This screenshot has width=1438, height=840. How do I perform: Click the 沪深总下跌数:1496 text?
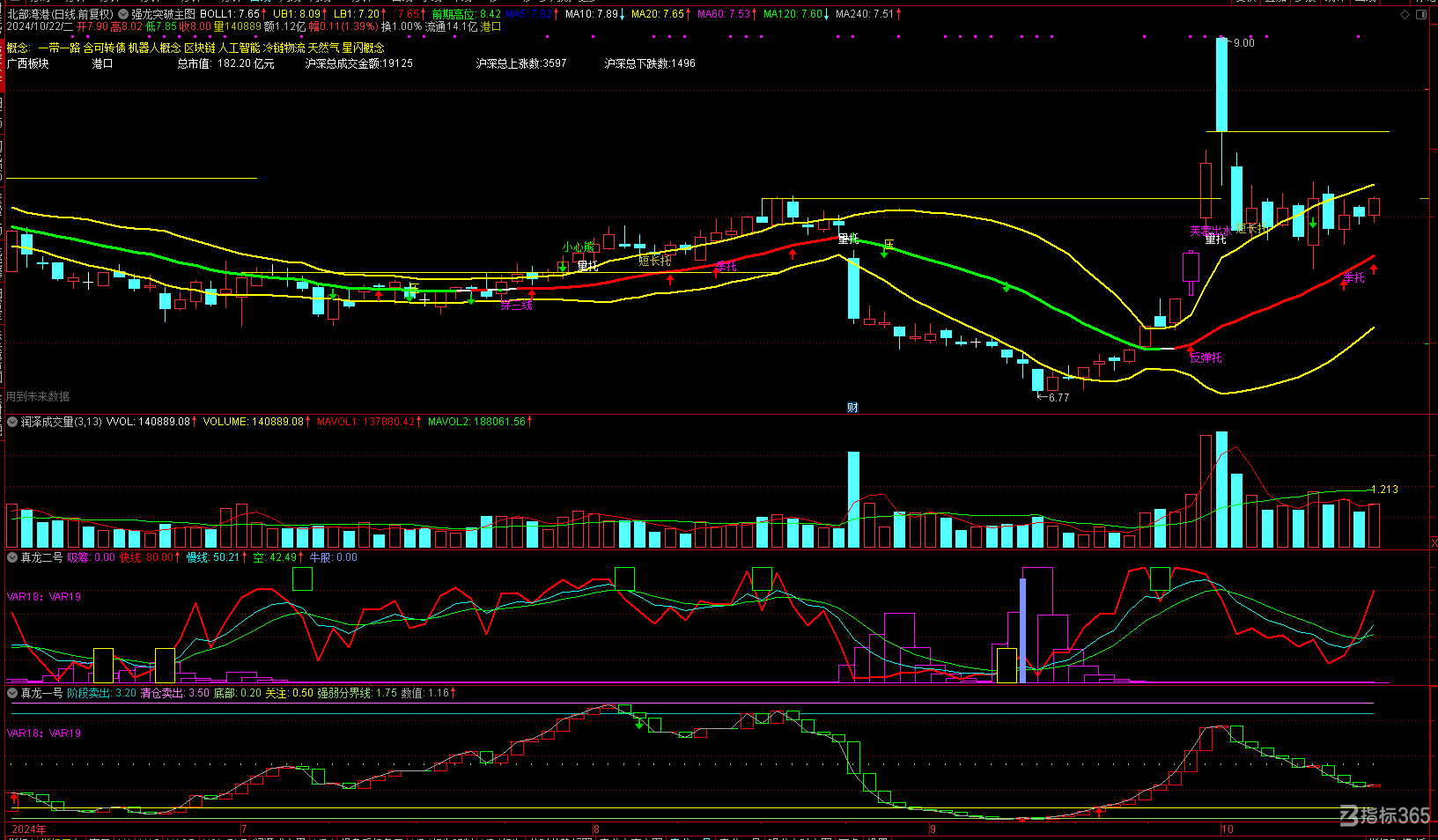650,63
